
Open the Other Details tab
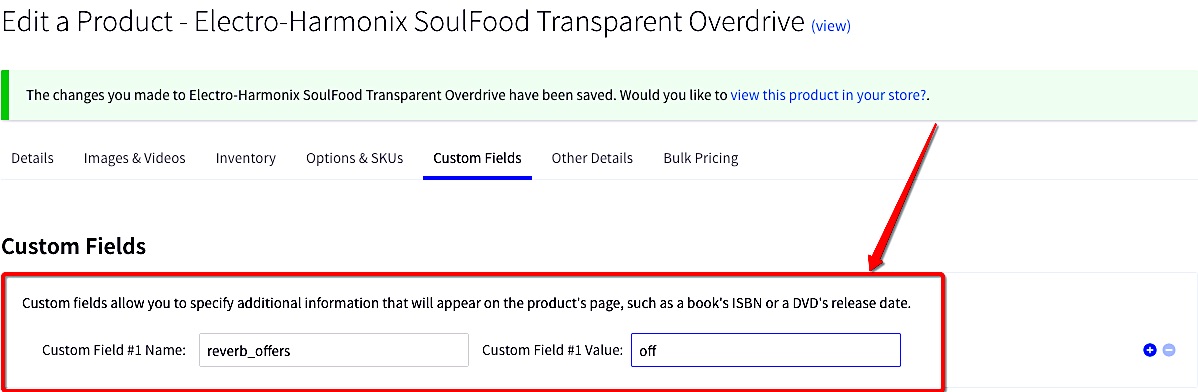592,158
